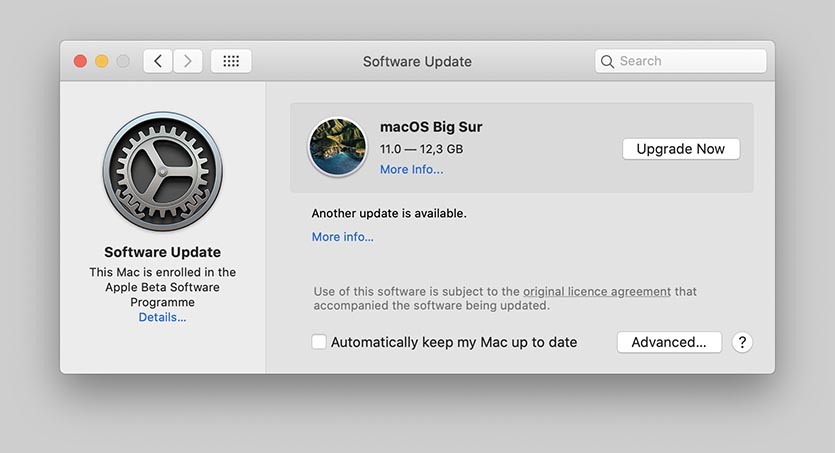Open help with the question mark button
The height and width of the screenshot is (453, 835).
tap(742, 342)
